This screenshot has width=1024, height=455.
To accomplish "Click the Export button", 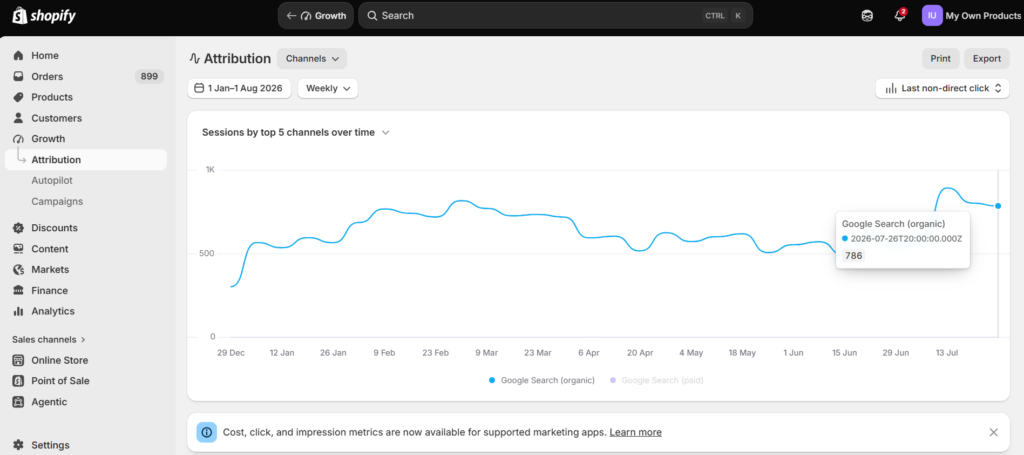I will tap(987, 59).
